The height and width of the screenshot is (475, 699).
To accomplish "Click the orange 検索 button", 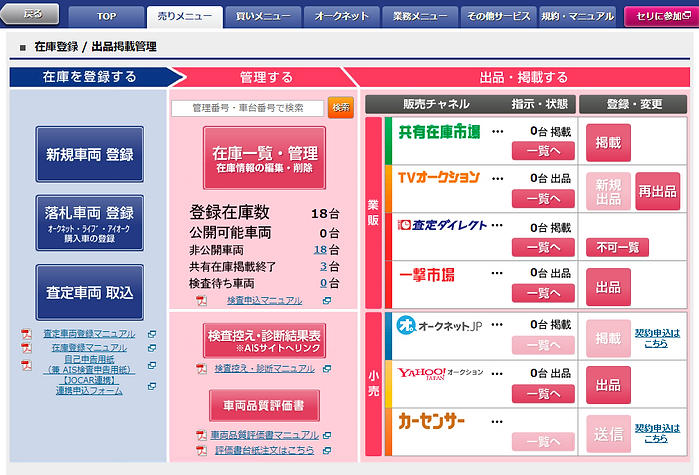I will click(341, 107).
